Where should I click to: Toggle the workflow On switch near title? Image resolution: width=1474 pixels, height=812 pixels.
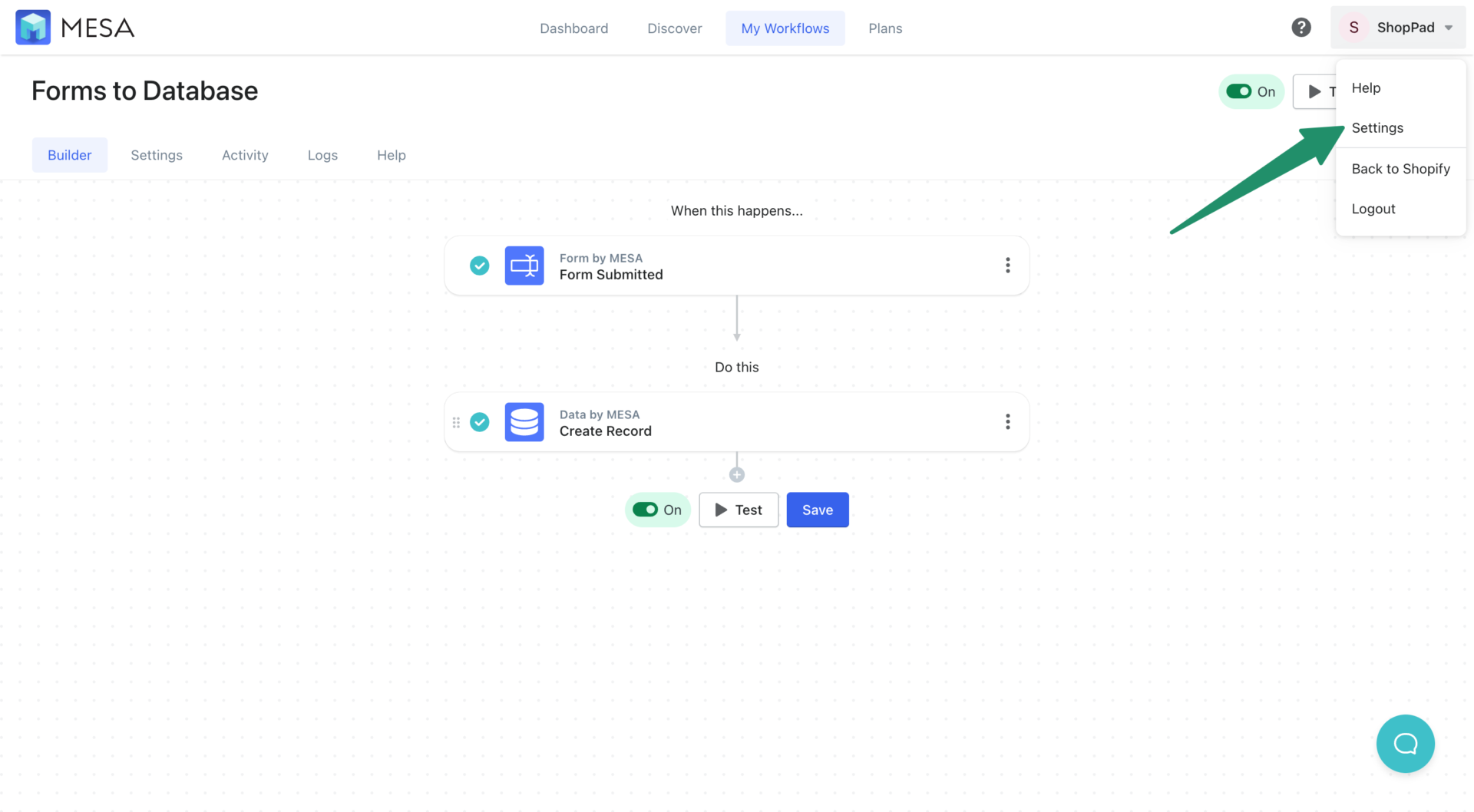point(1239,91)
